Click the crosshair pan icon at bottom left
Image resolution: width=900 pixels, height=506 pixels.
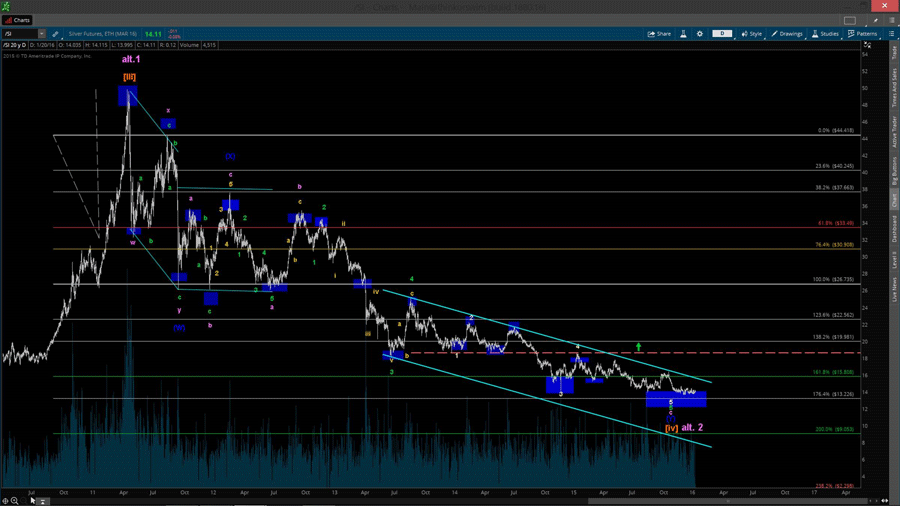(6, 501)
